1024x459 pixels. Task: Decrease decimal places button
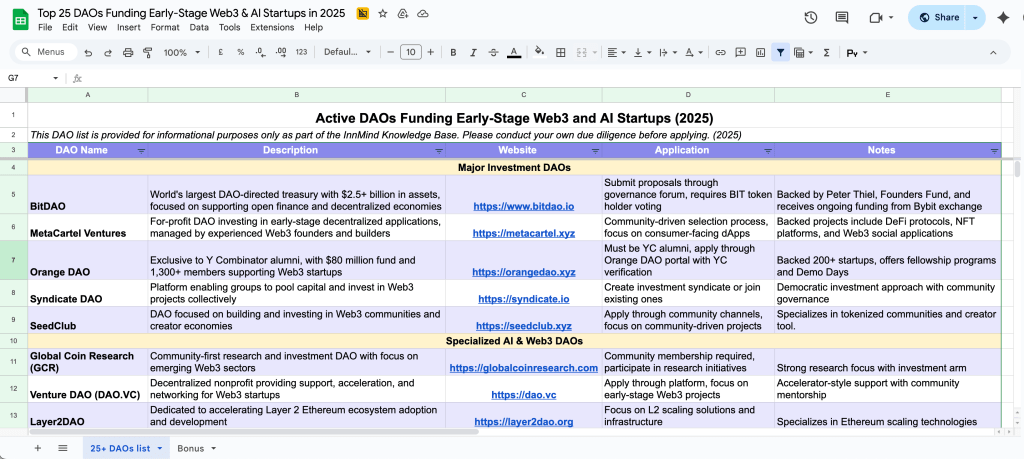tap(261, 52)
